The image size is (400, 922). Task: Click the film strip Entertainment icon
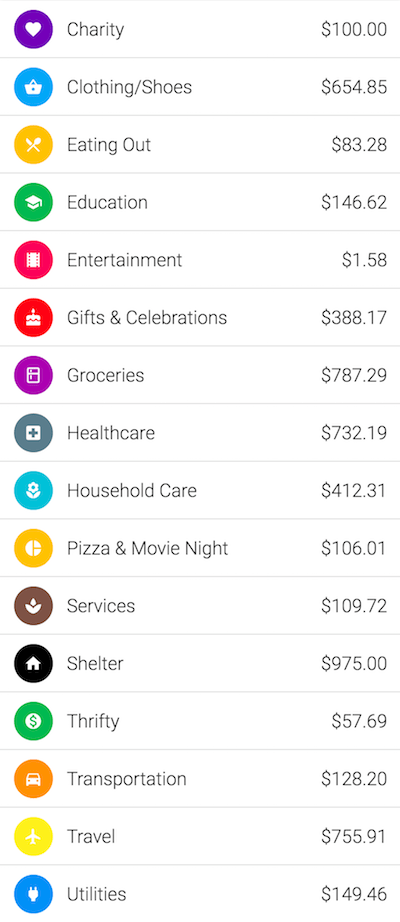[34, 260]
